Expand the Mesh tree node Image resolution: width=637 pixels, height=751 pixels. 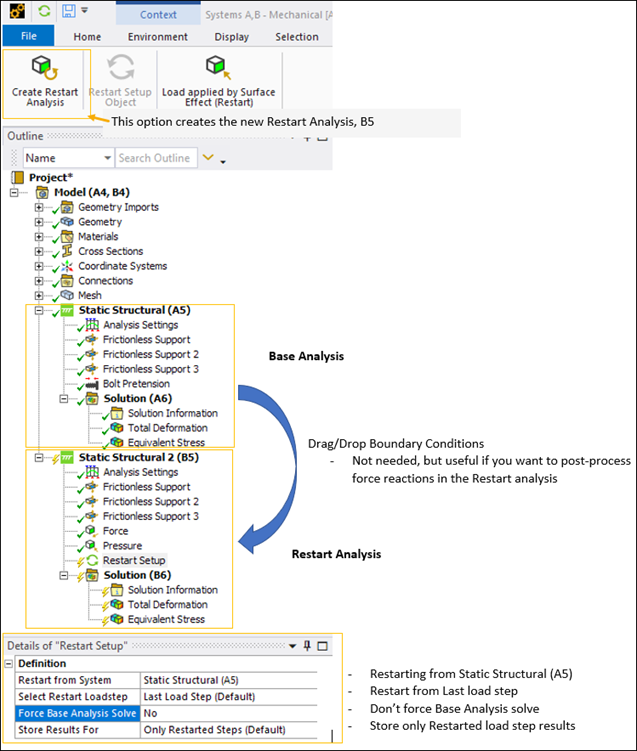[x=39, y=296]
